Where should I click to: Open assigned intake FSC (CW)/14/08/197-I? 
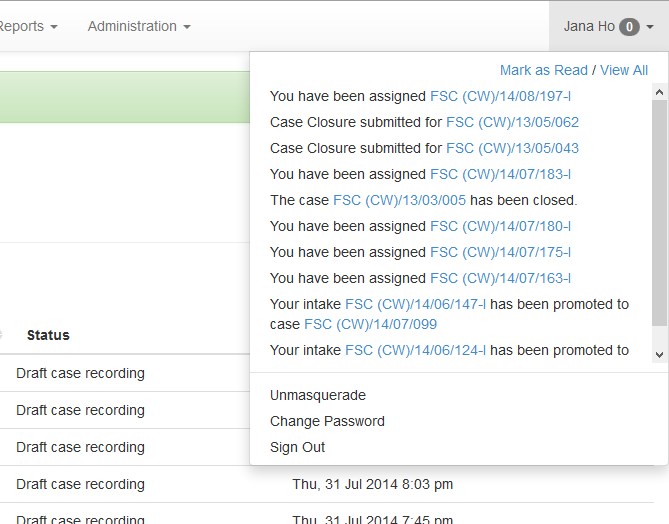click(500, 96)
